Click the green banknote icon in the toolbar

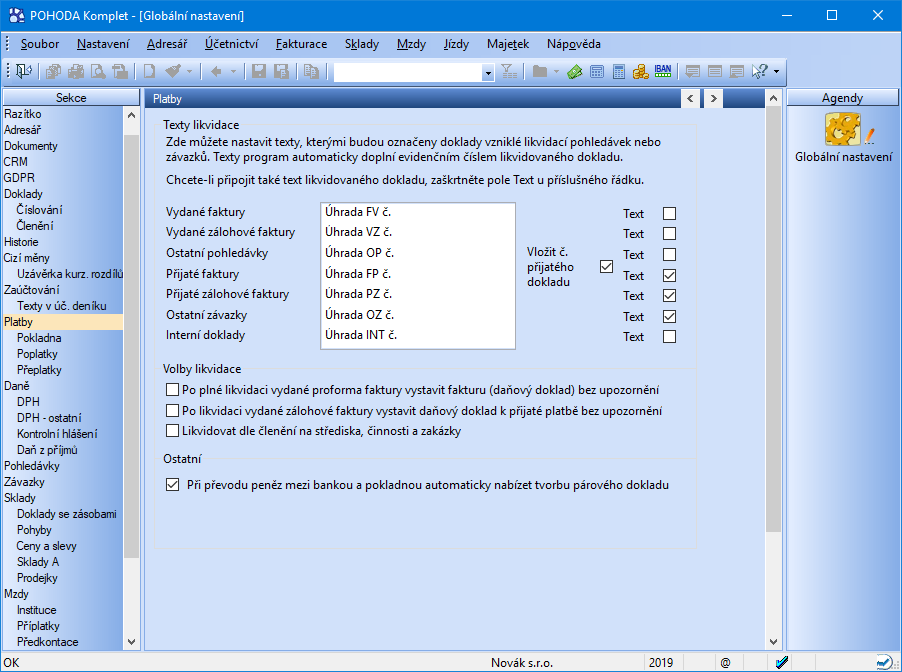tap(575, 72)
